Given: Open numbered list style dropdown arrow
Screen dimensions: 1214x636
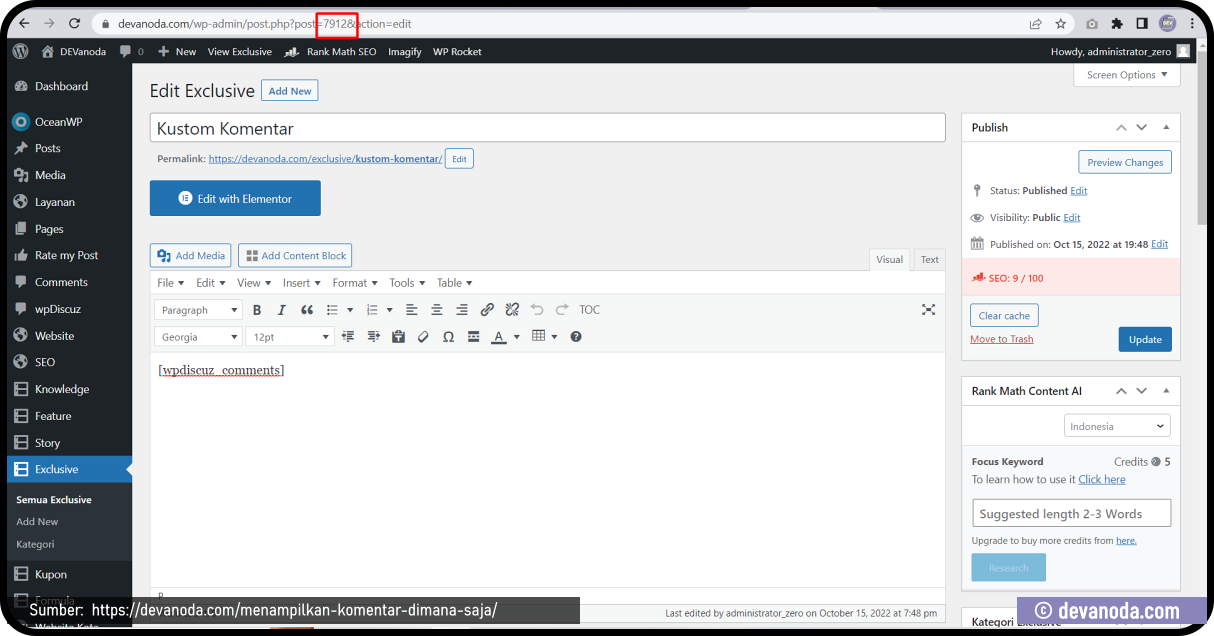Looking at the screenshot, I should pyautogui.click(x=389, y=310).
